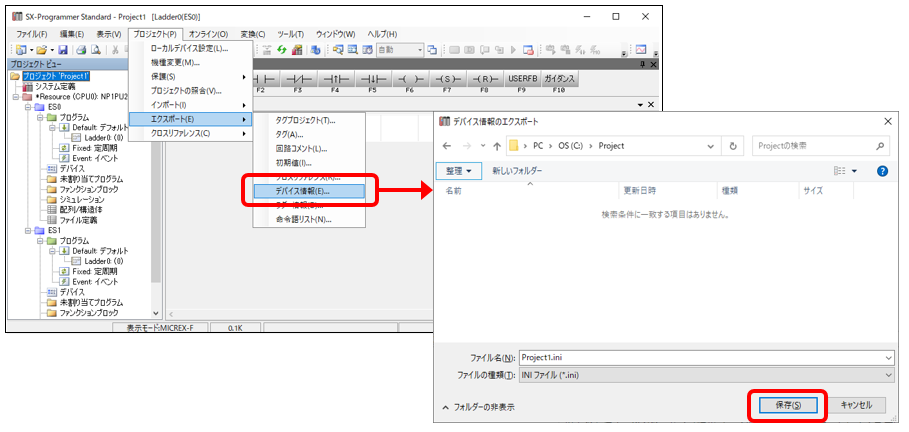
Task: Collapse the ES0 tree node
Action: (26, 106)
